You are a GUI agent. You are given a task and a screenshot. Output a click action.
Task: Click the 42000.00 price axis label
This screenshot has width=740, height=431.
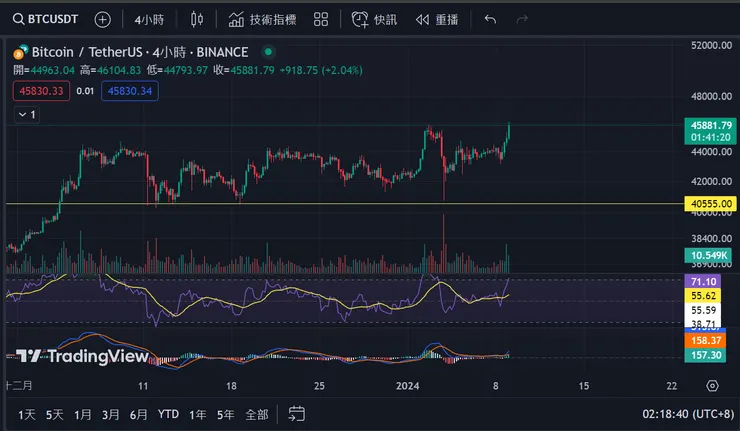[711, 182]
